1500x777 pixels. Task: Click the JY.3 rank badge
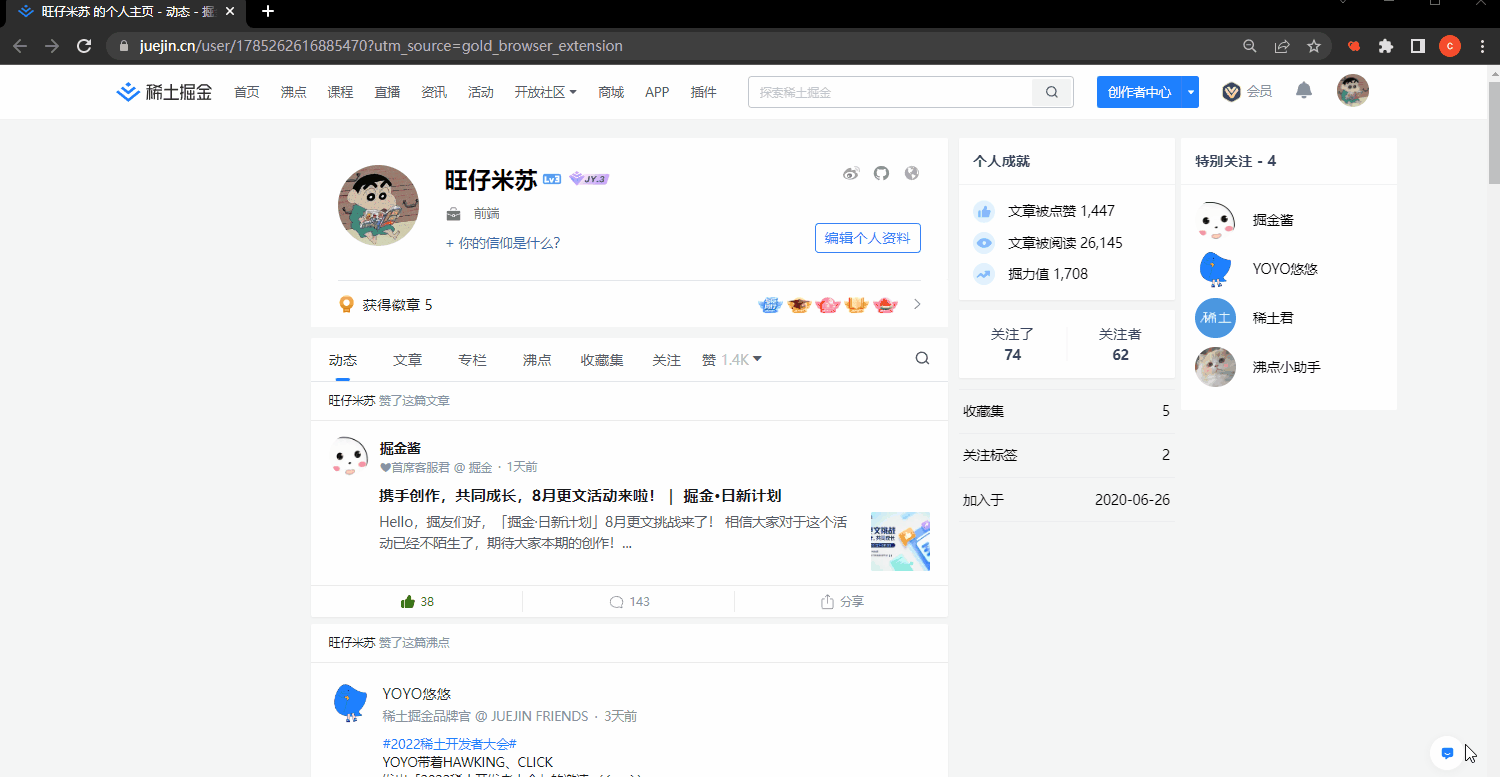tap(589, 179)
